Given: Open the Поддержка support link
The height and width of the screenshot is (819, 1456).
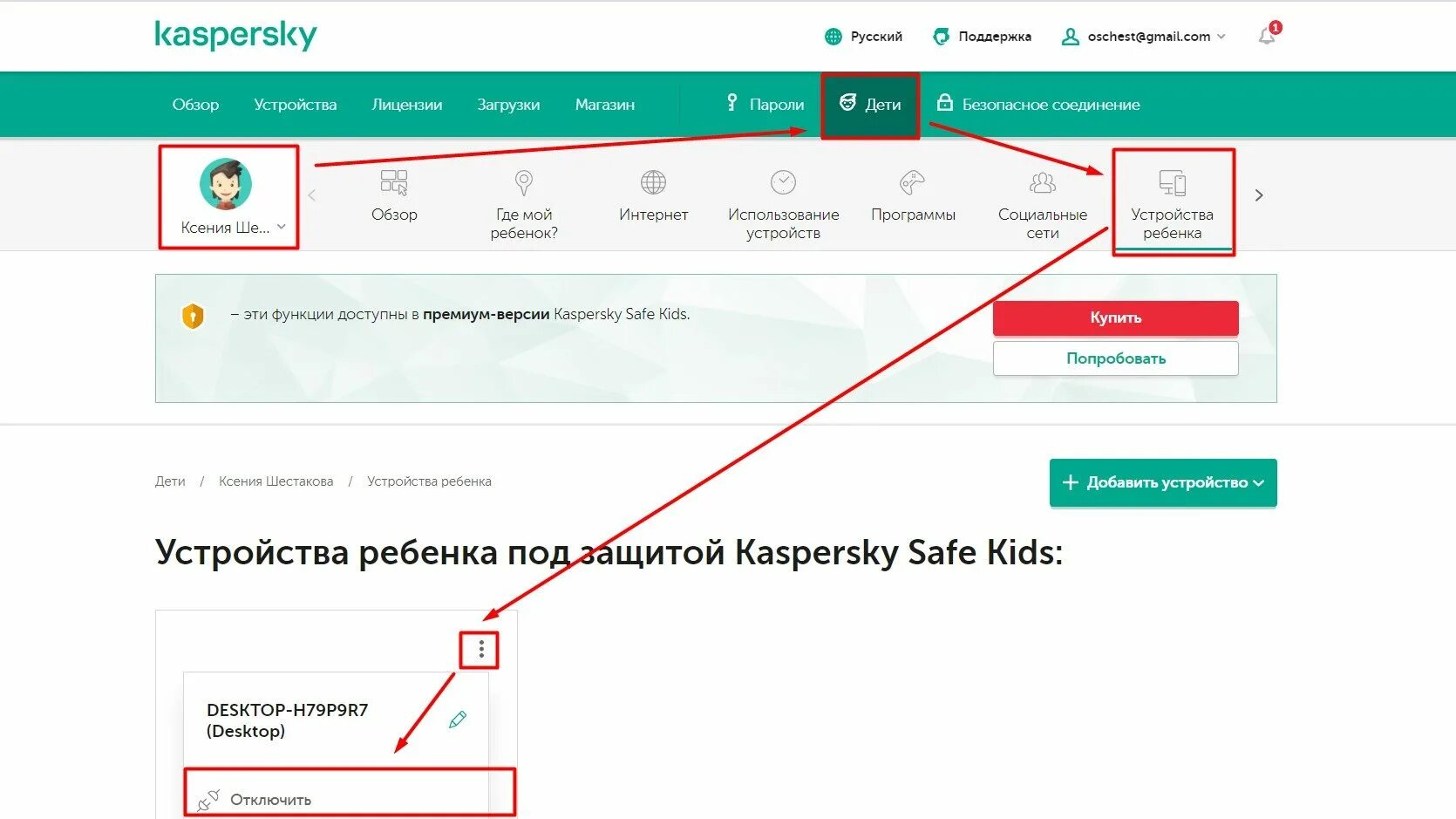Looking at the screenshot, I should 982,37.
